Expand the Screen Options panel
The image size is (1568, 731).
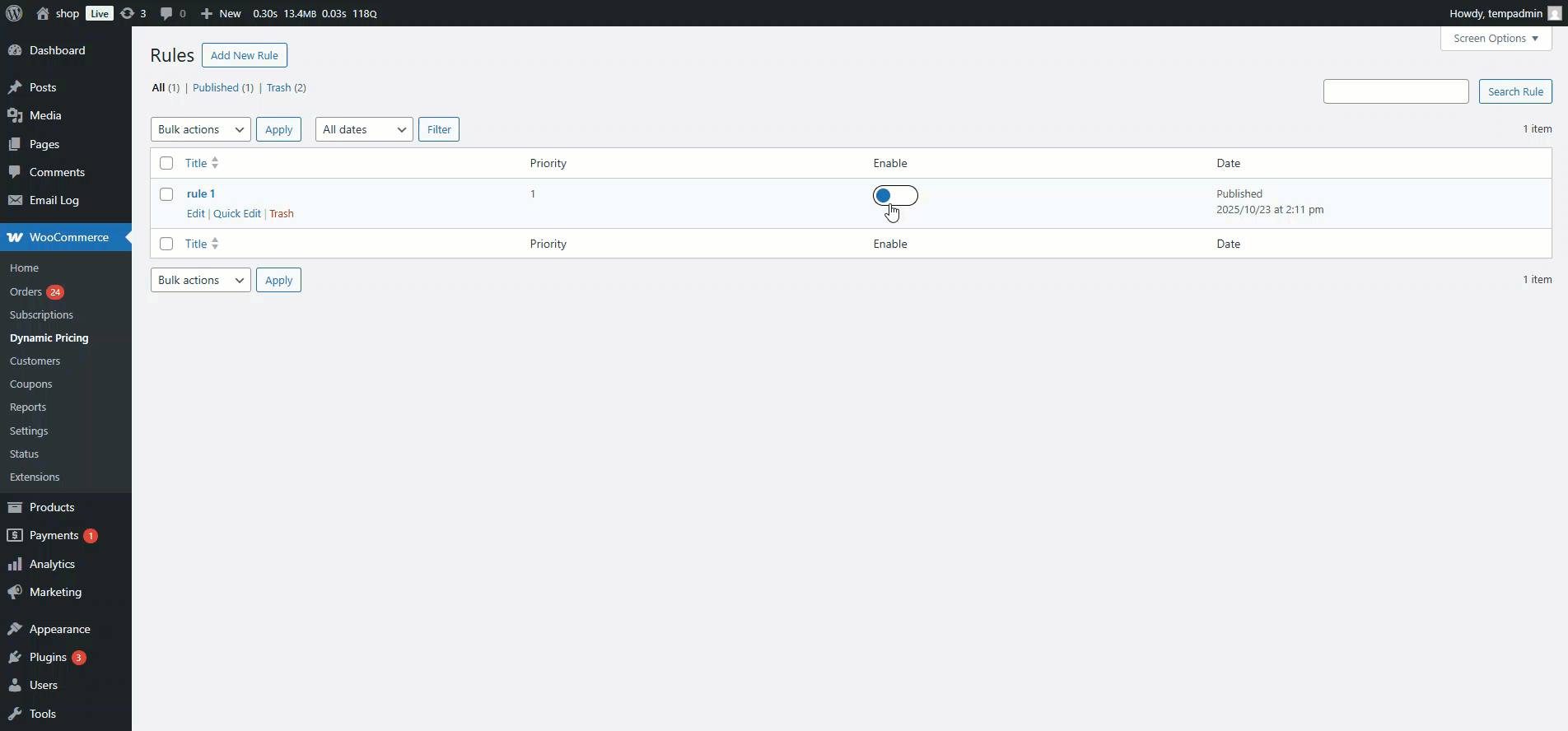tap(1496, 38)
